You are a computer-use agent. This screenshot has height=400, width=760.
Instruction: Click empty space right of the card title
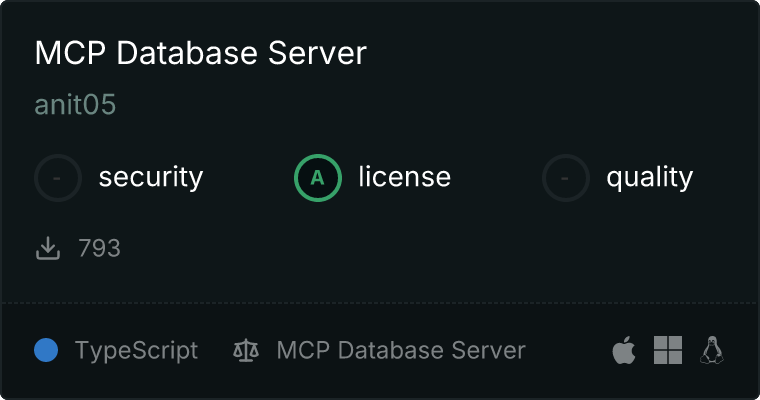tap(560, 54)
